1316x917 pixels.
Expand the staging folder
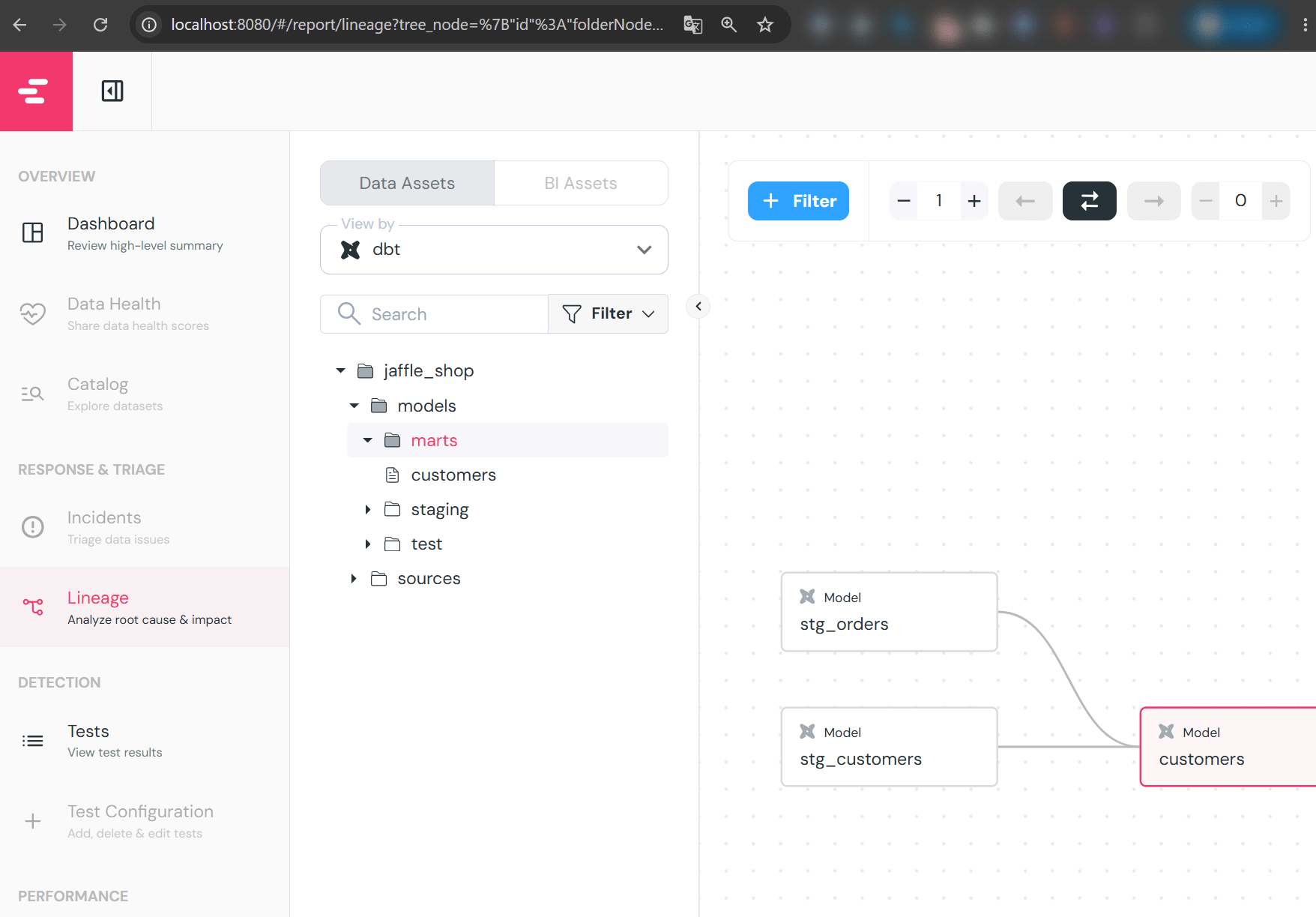tap(368, 510)
